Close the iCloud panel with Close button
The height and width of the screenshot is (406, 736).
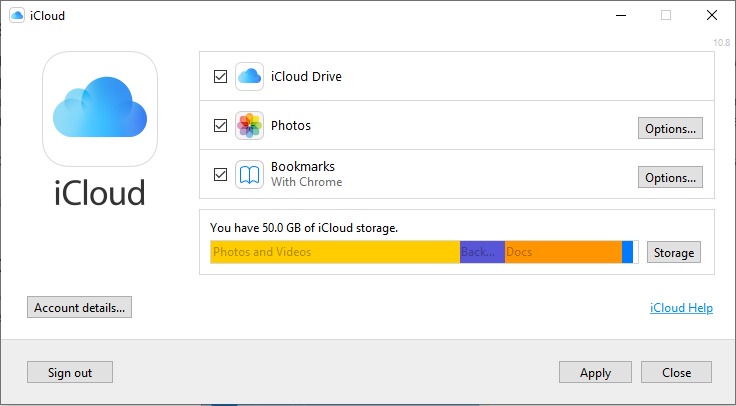point(676,372)
